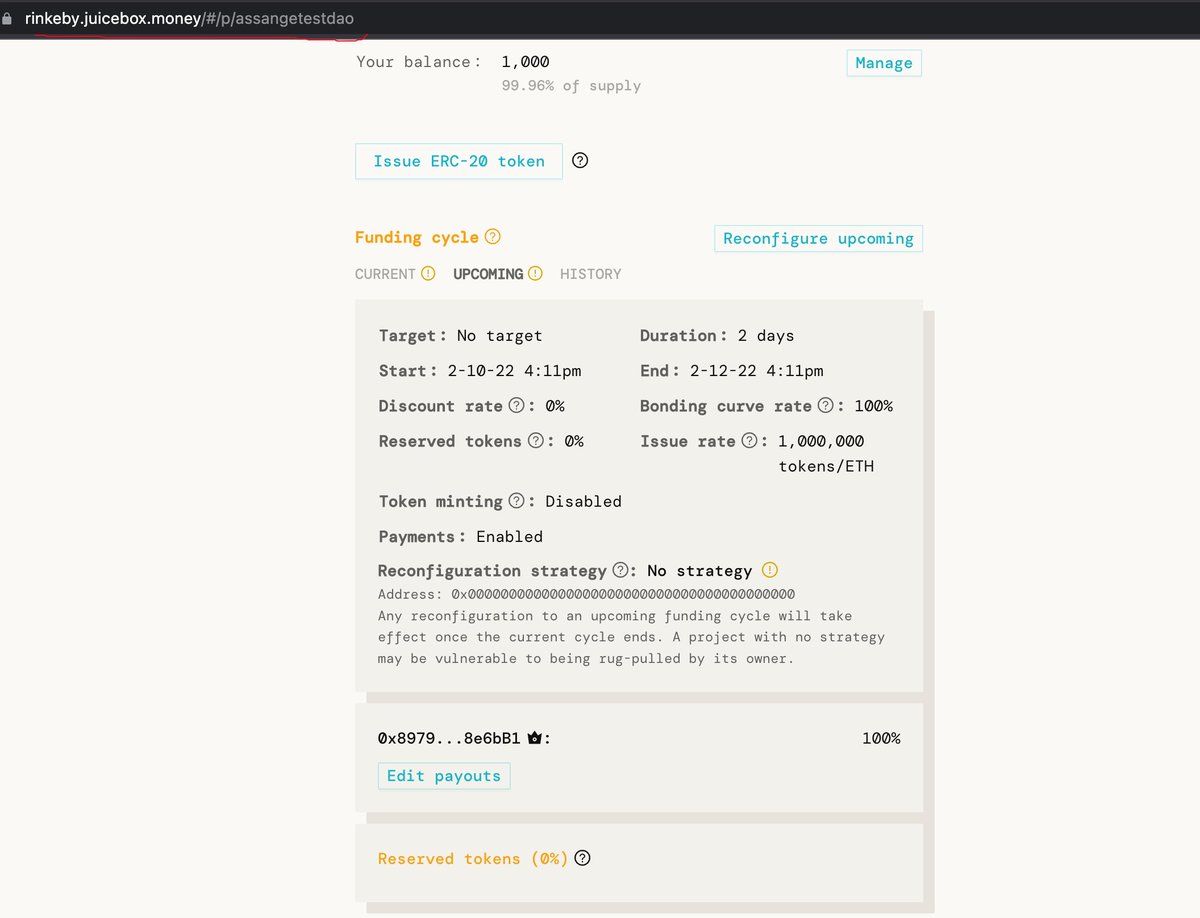This screenshot has width=1200, height=918.
Task: Click warning icon on UPCOMING tab
Action: (535, 273)
